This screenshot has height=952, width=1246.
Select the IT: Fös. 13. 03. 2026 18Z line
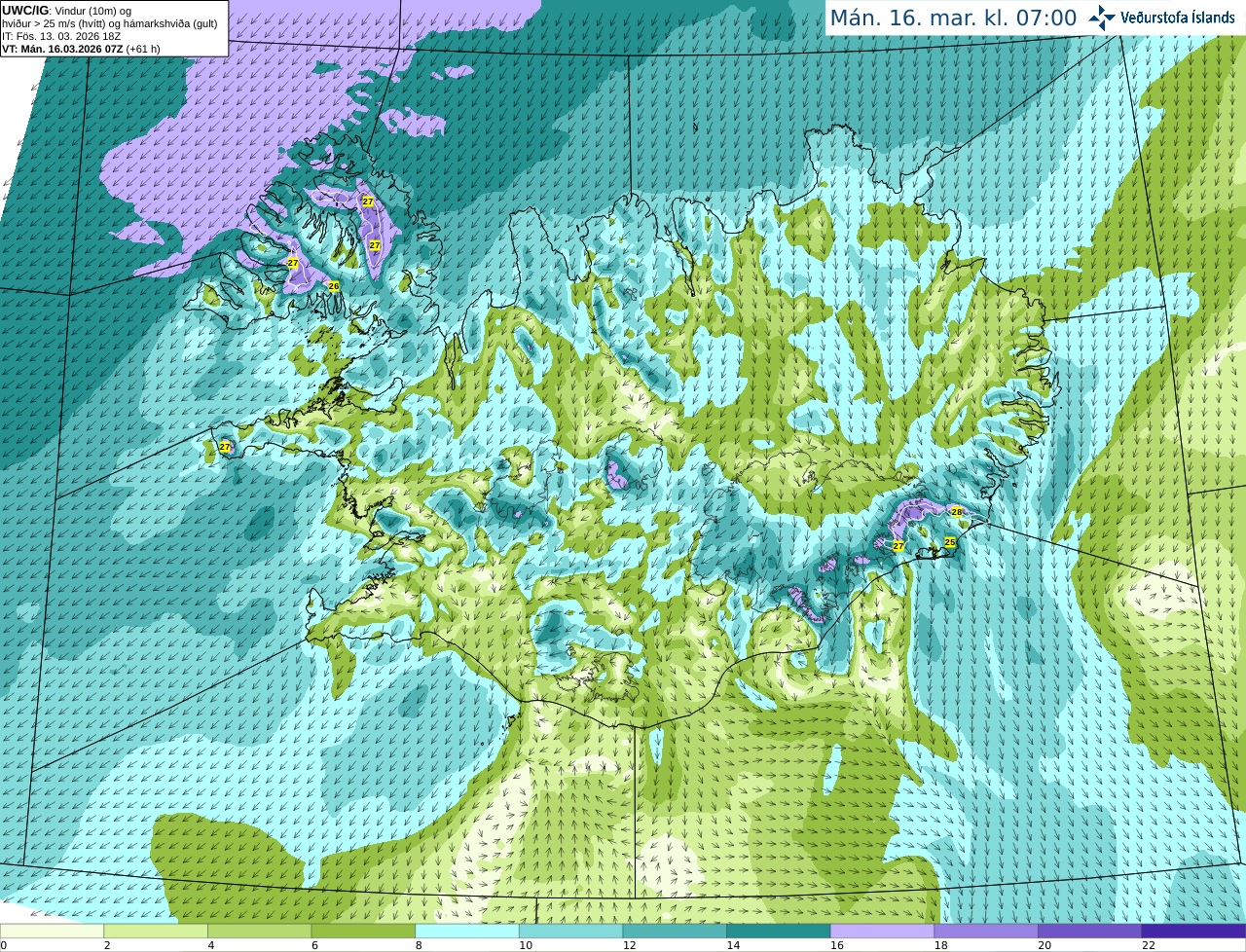pyautogui.click(x=61, y=36)
